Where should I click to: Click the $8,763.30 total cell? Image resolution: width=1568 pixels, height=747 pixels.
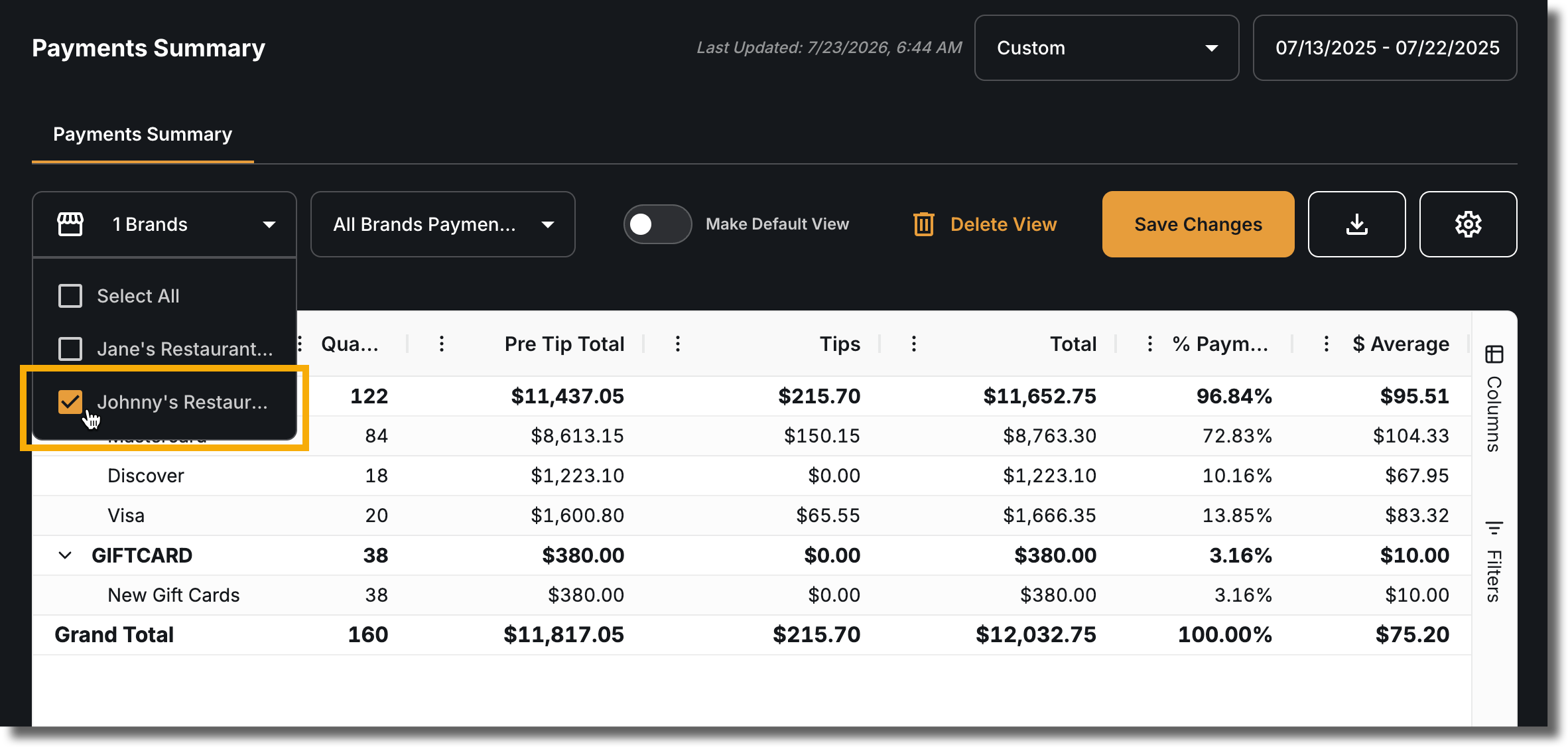[x=1050, y=436]
